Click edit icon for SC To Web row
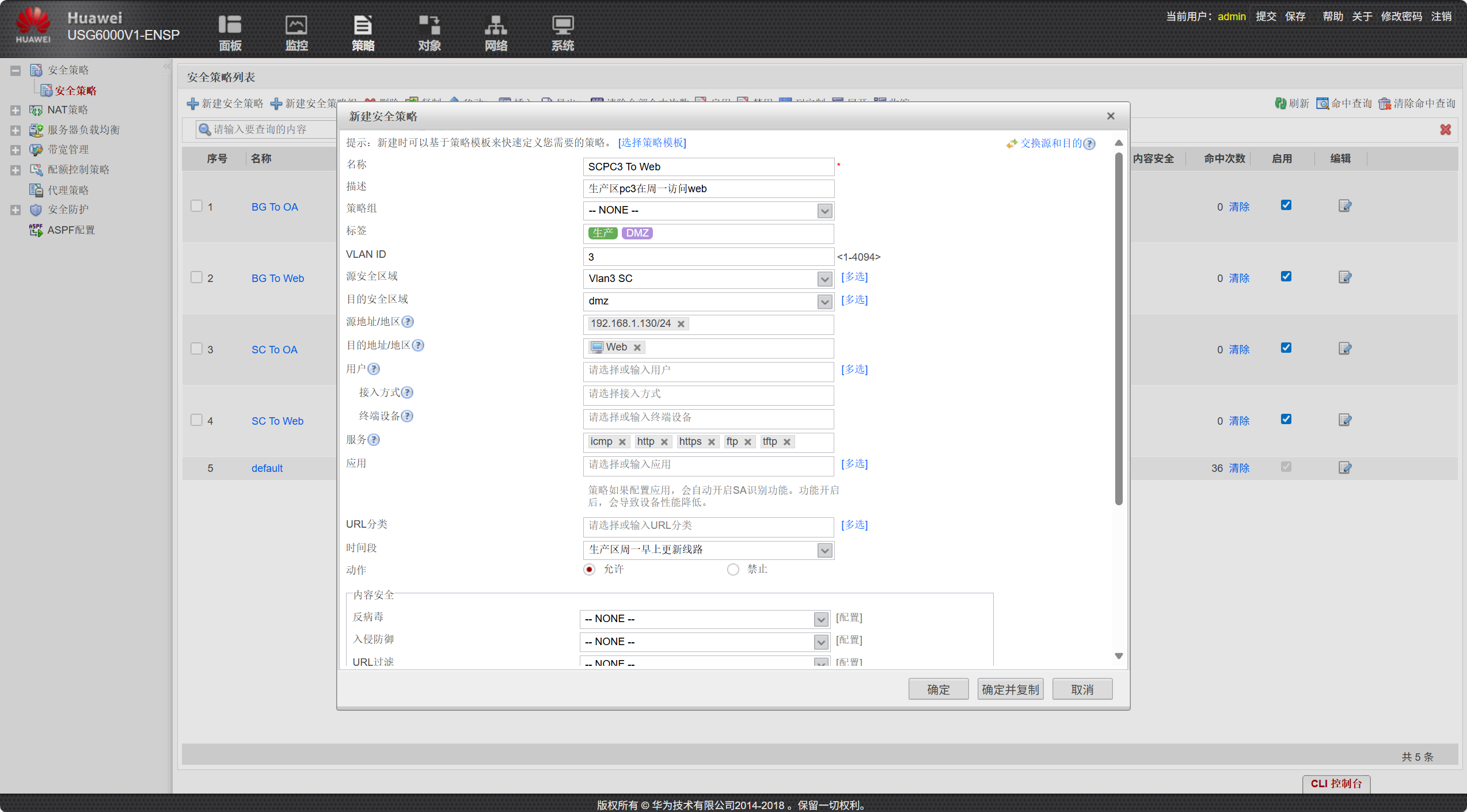The height and width of the screenshot is (812, 1467). click(x=1345, y=420)
